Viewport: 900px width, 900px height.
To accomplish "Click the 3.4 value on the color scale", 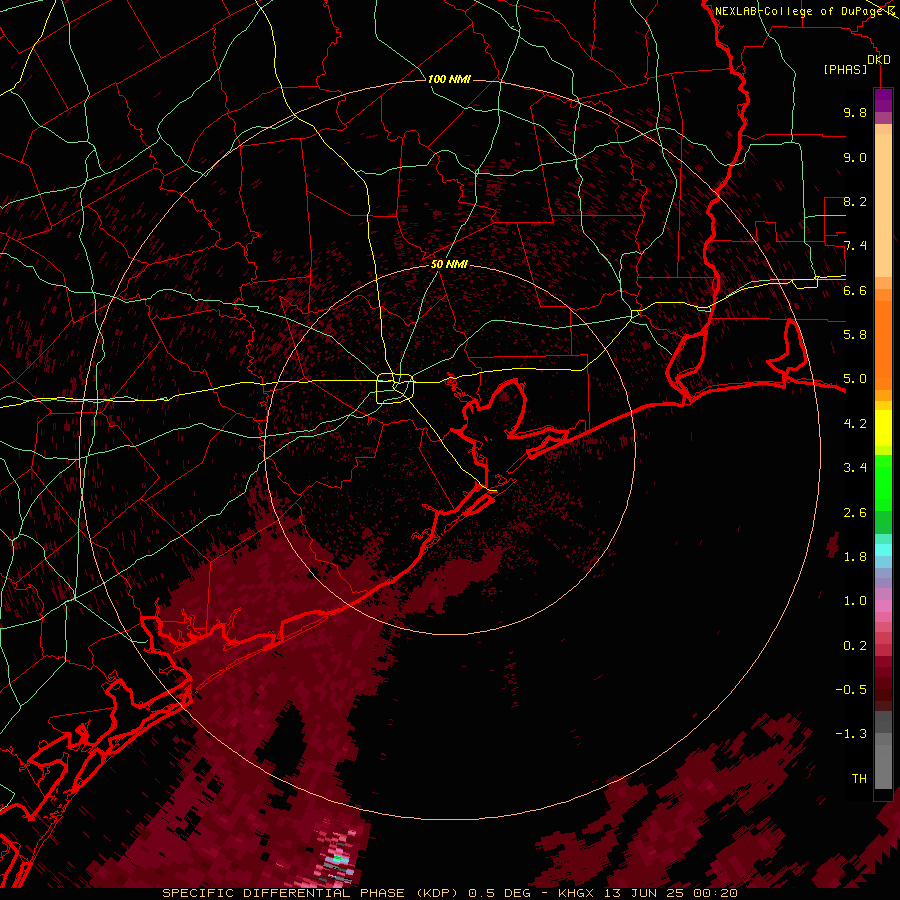I will tap(855, 468).
